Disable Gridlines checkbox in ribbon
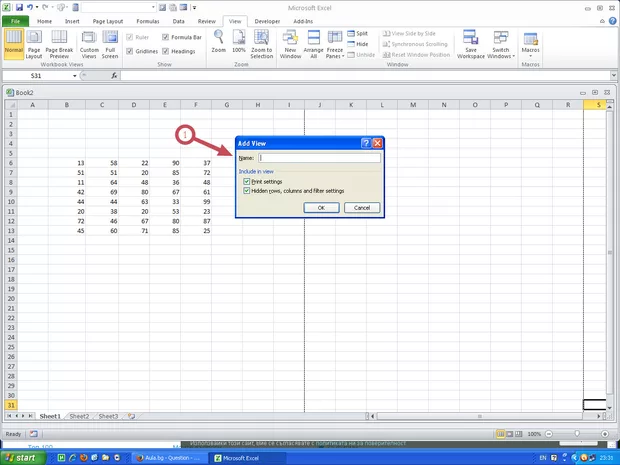Viewport: 620px width, 465px height. (130, 50)
